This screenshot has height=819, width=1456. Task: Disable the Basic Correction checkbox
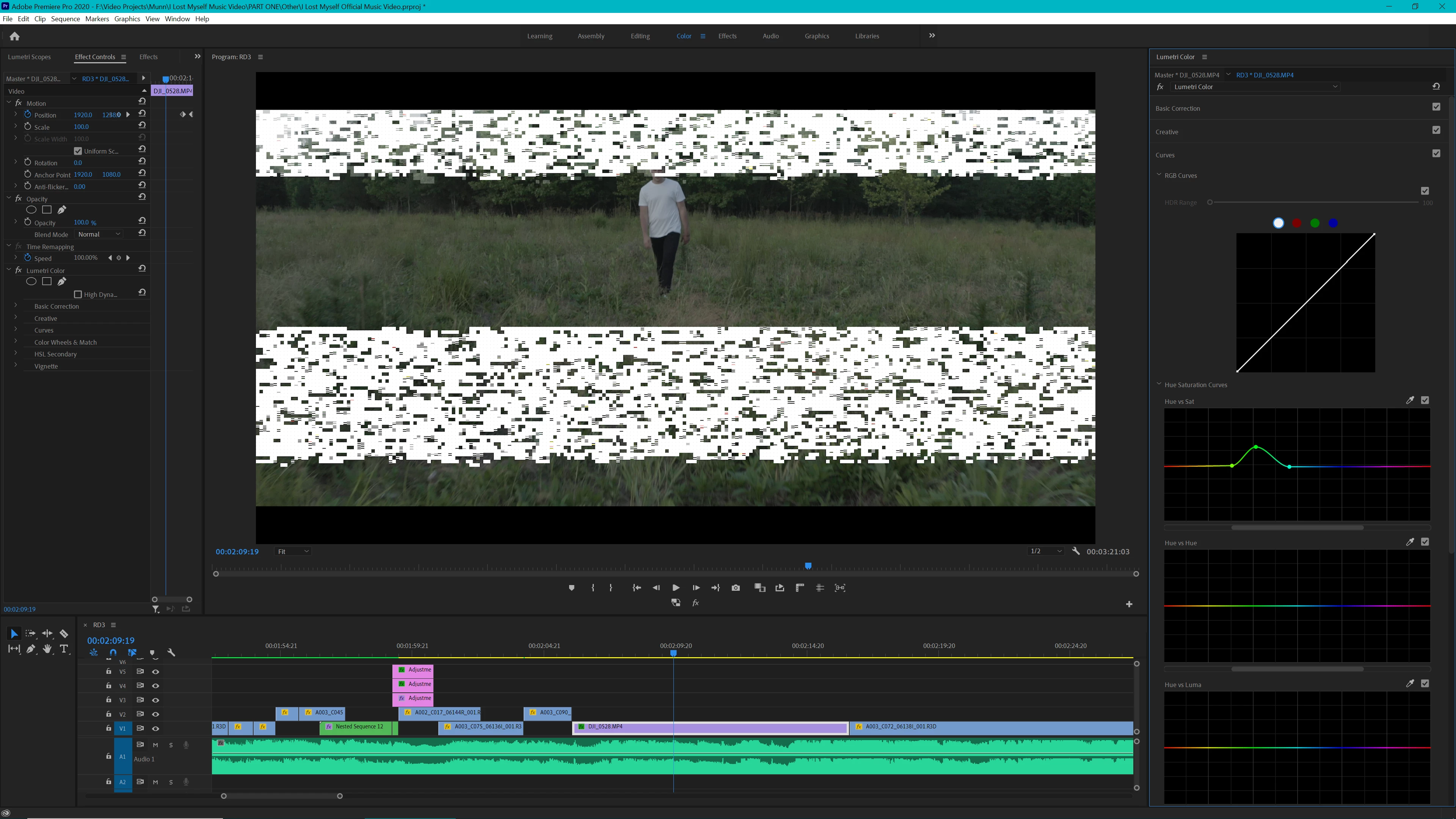pyautogui.click(x=1436, y=107)
